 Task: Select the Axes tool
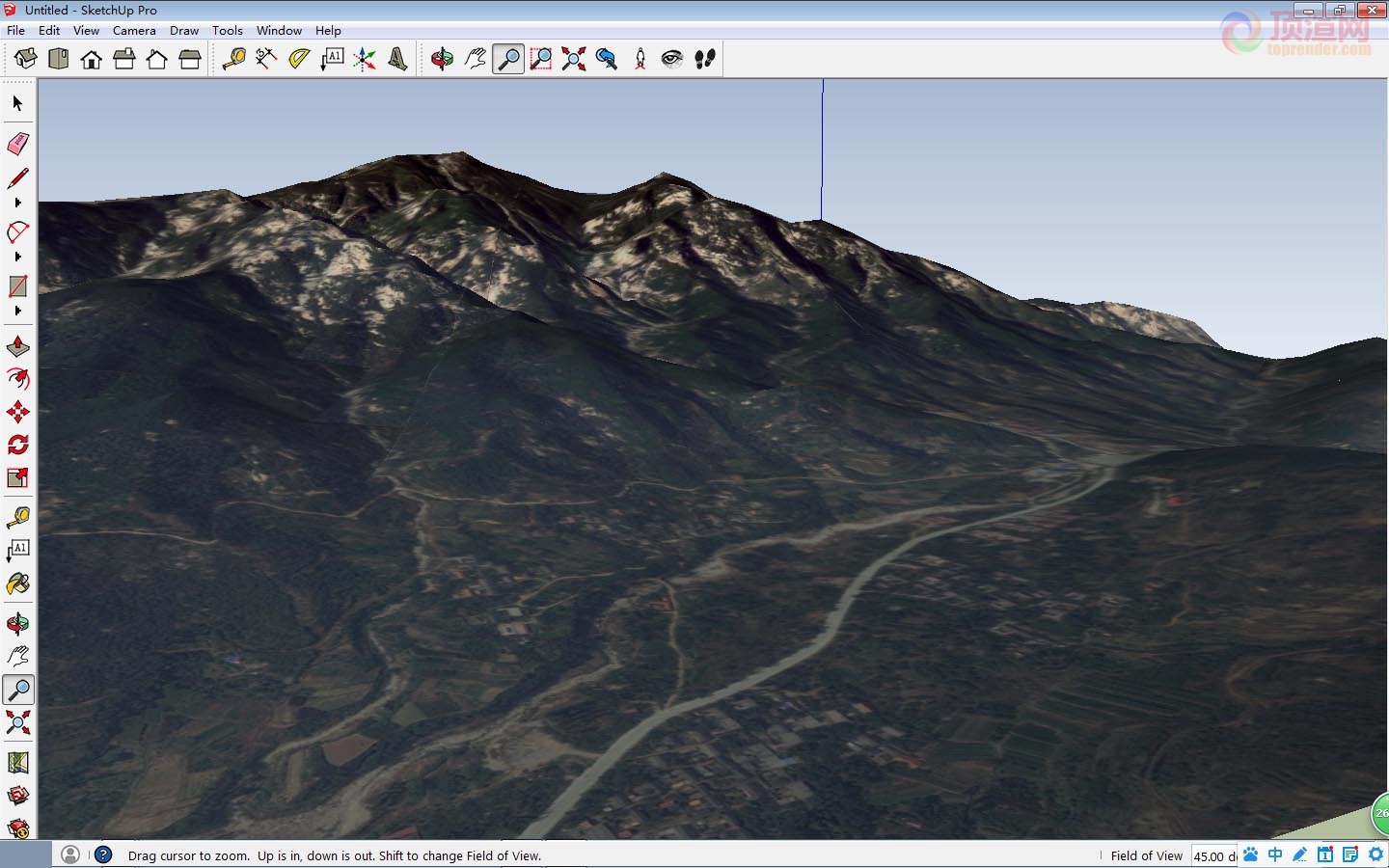[365, 59]
